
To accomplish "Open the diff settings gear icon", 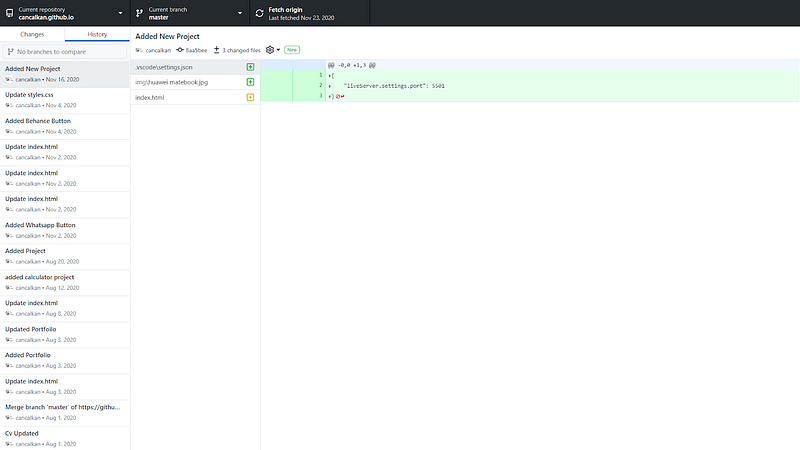I will tap(270, 50).
